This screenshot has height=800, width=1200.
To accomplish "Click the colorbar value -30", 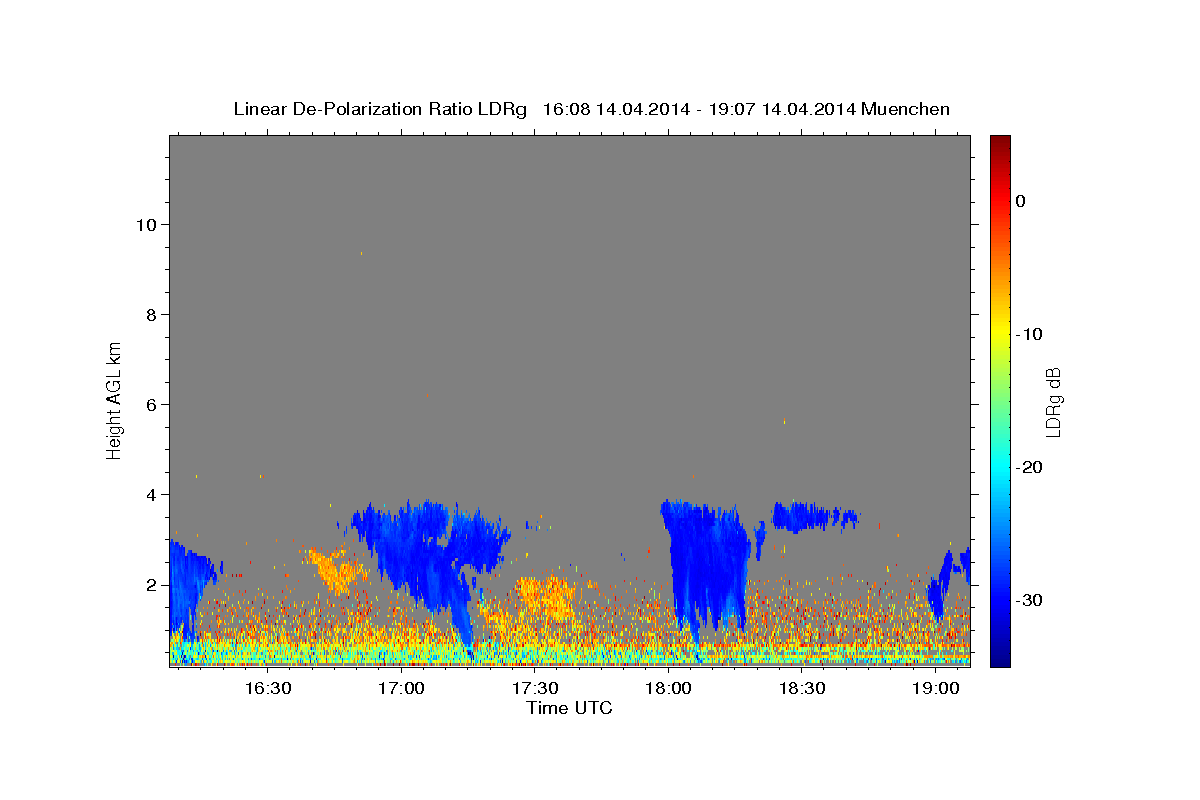I will tap(1028, 600).
